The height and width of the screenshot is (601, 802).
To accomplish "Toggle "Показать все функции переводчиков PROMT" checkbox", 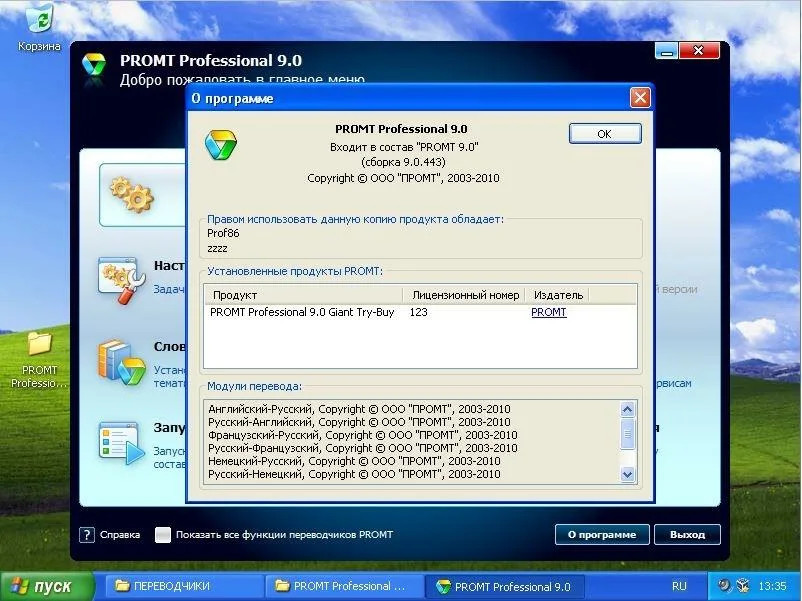I will tap(163, 535).
